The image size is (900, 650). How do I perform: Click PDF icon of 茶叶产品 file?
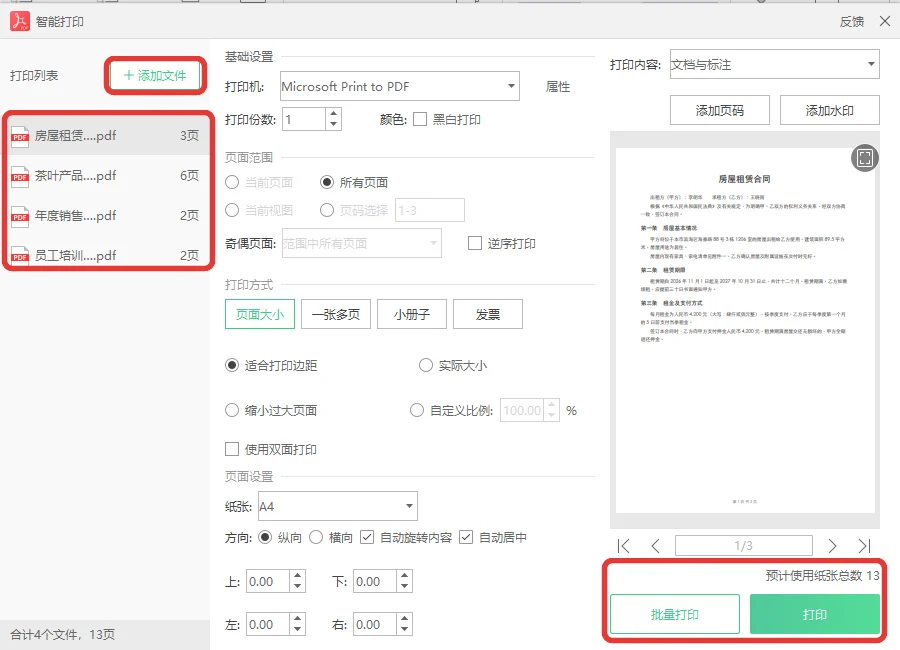coord(20,176)
